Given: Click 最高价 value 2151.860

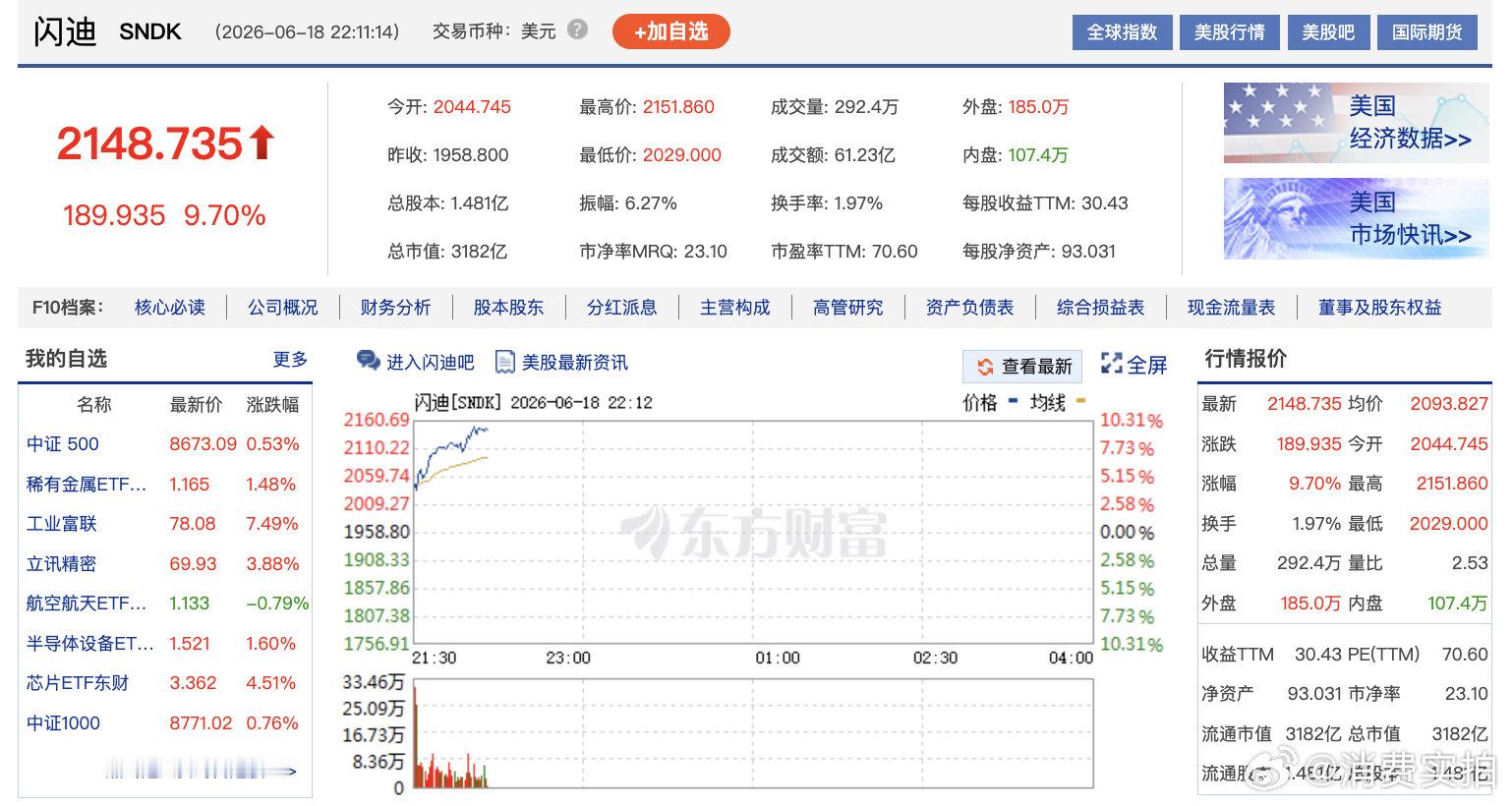Looking at the screenshot, I should pyautogui.click(x=678, y=107).
